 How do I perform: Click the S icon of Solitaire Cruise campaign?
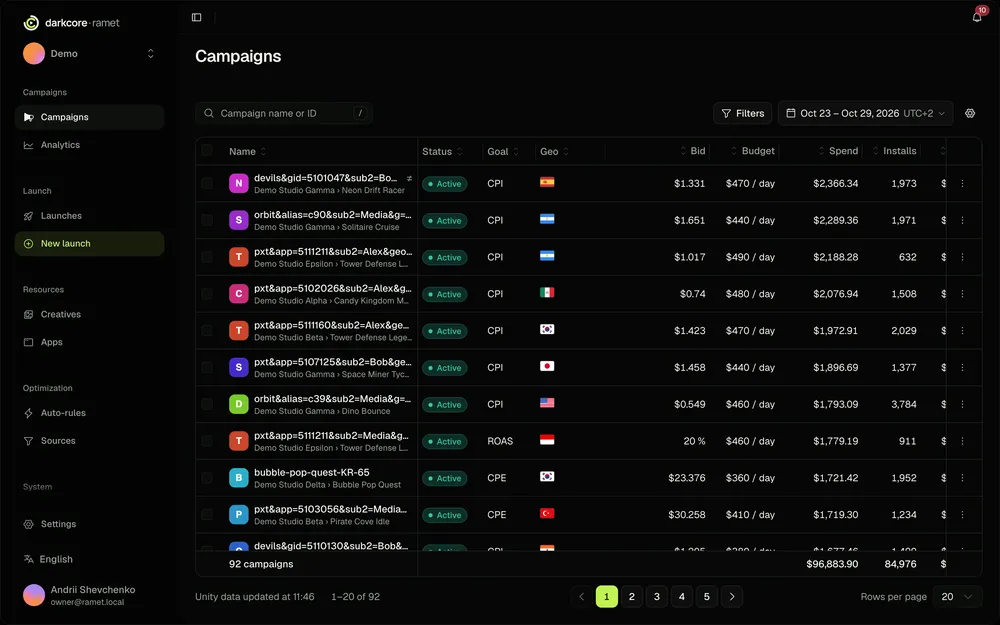[239, 220]
